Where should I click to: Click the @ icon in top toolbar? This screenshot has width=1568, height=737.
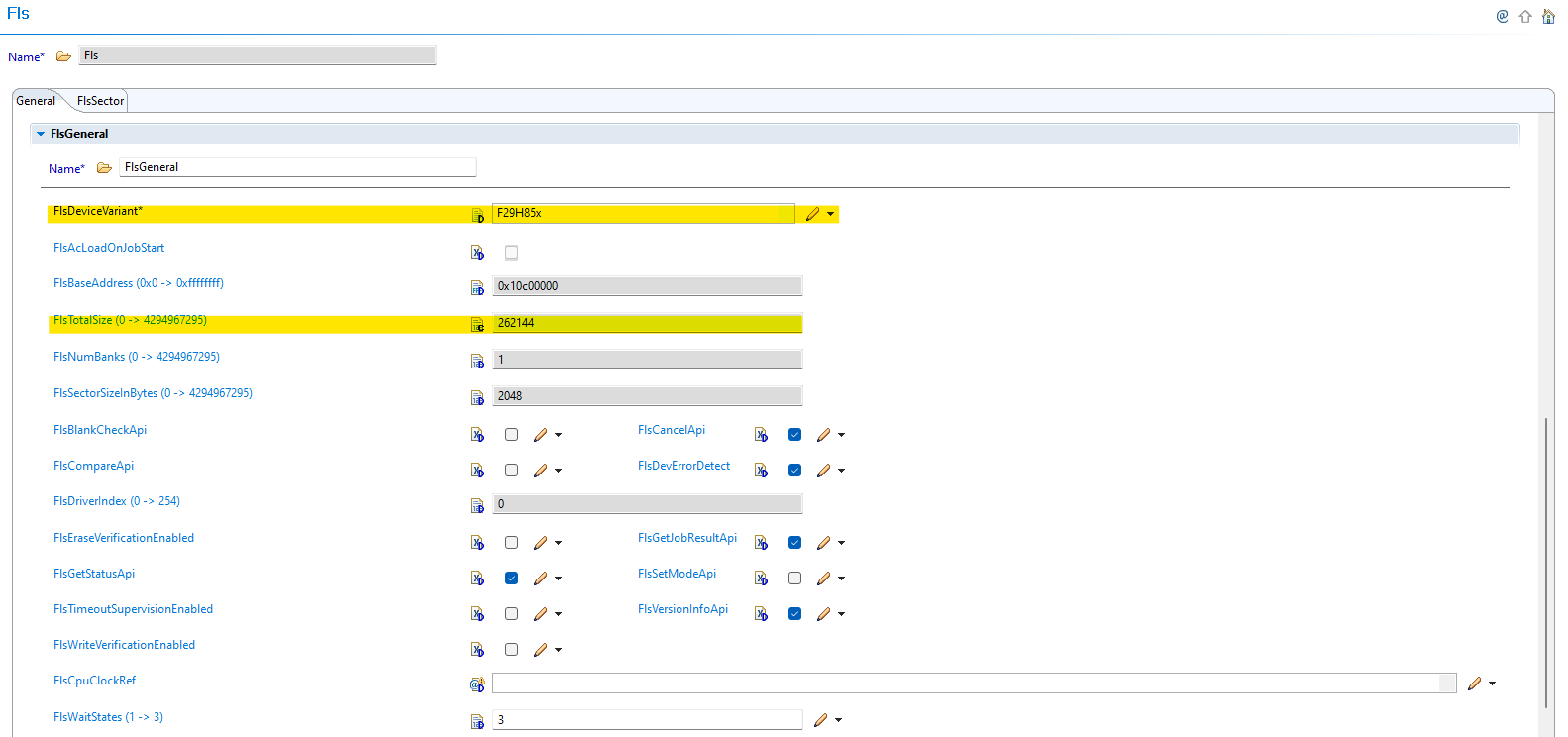[1502, 16]
